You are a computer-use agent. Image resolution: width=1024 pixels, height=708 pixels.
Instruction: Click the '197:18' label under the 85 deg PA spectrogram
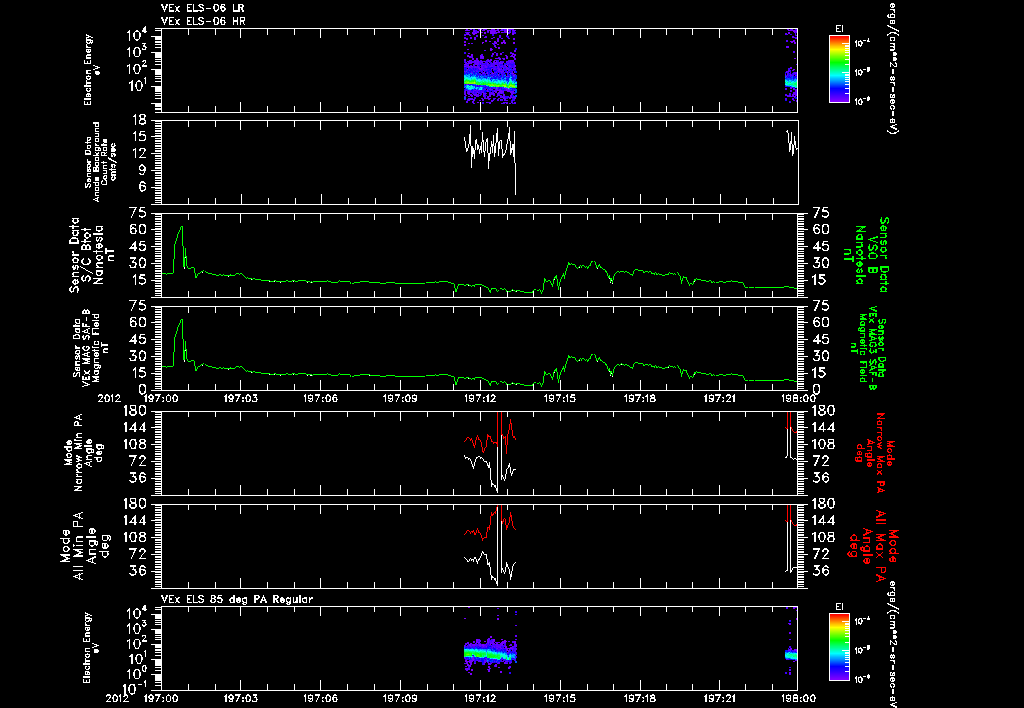tap(639, 698)
